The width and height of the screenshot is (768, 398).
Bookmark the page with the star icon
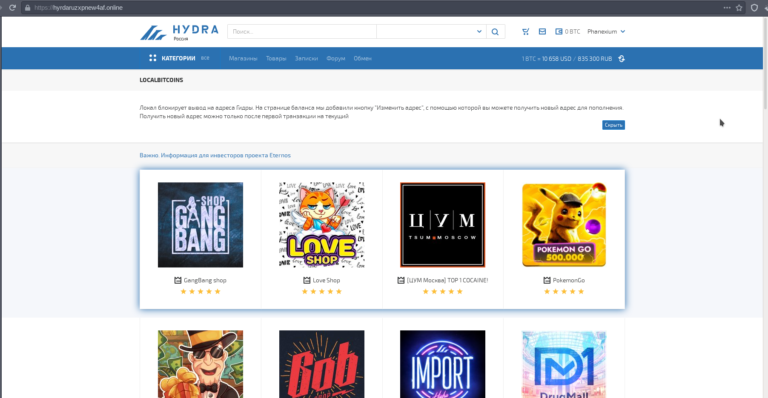point(739,7)
